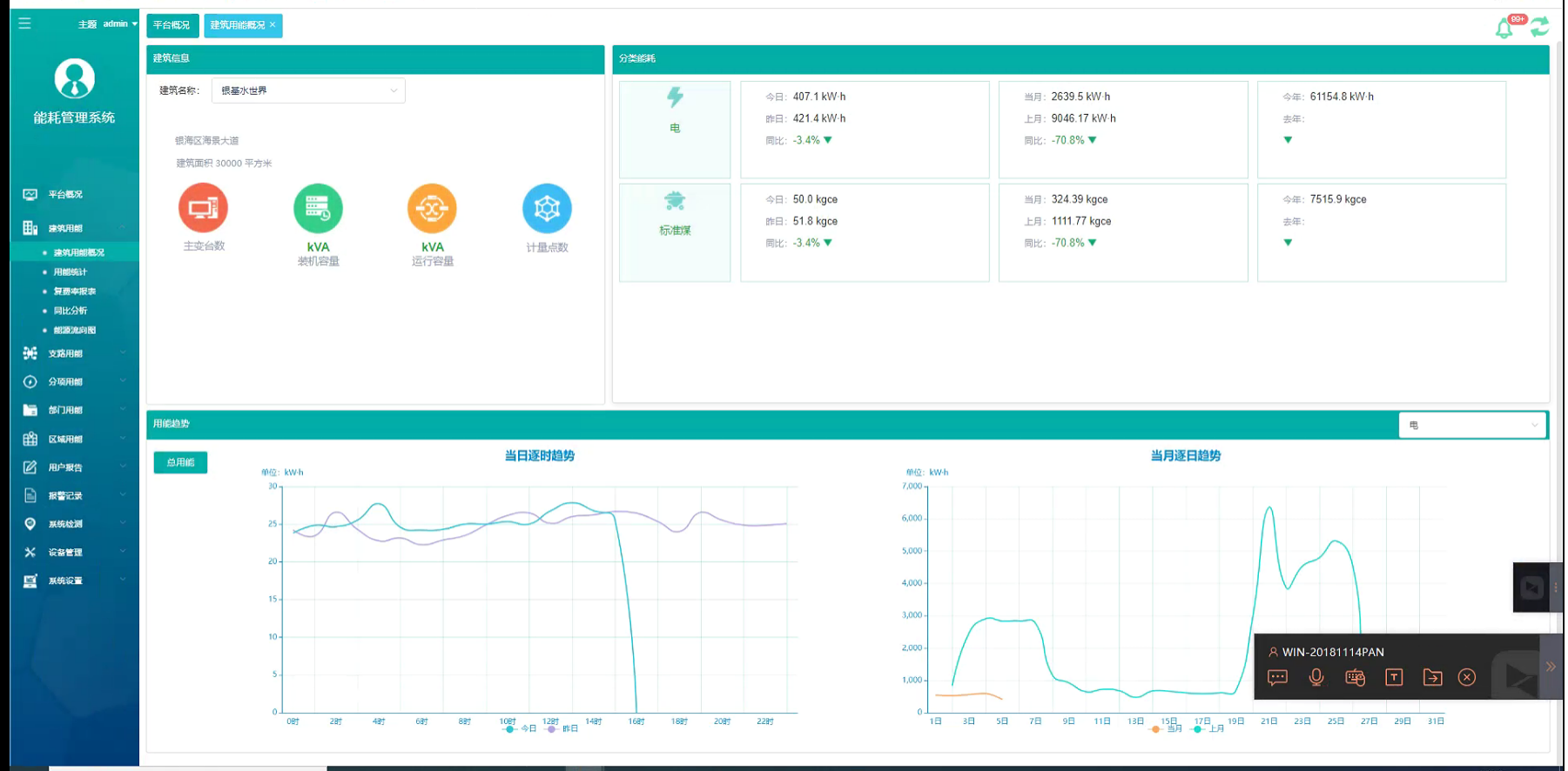Open file transfer folder icon
The height and width of the screenshot is (771, 1568).
point(1432,678)
